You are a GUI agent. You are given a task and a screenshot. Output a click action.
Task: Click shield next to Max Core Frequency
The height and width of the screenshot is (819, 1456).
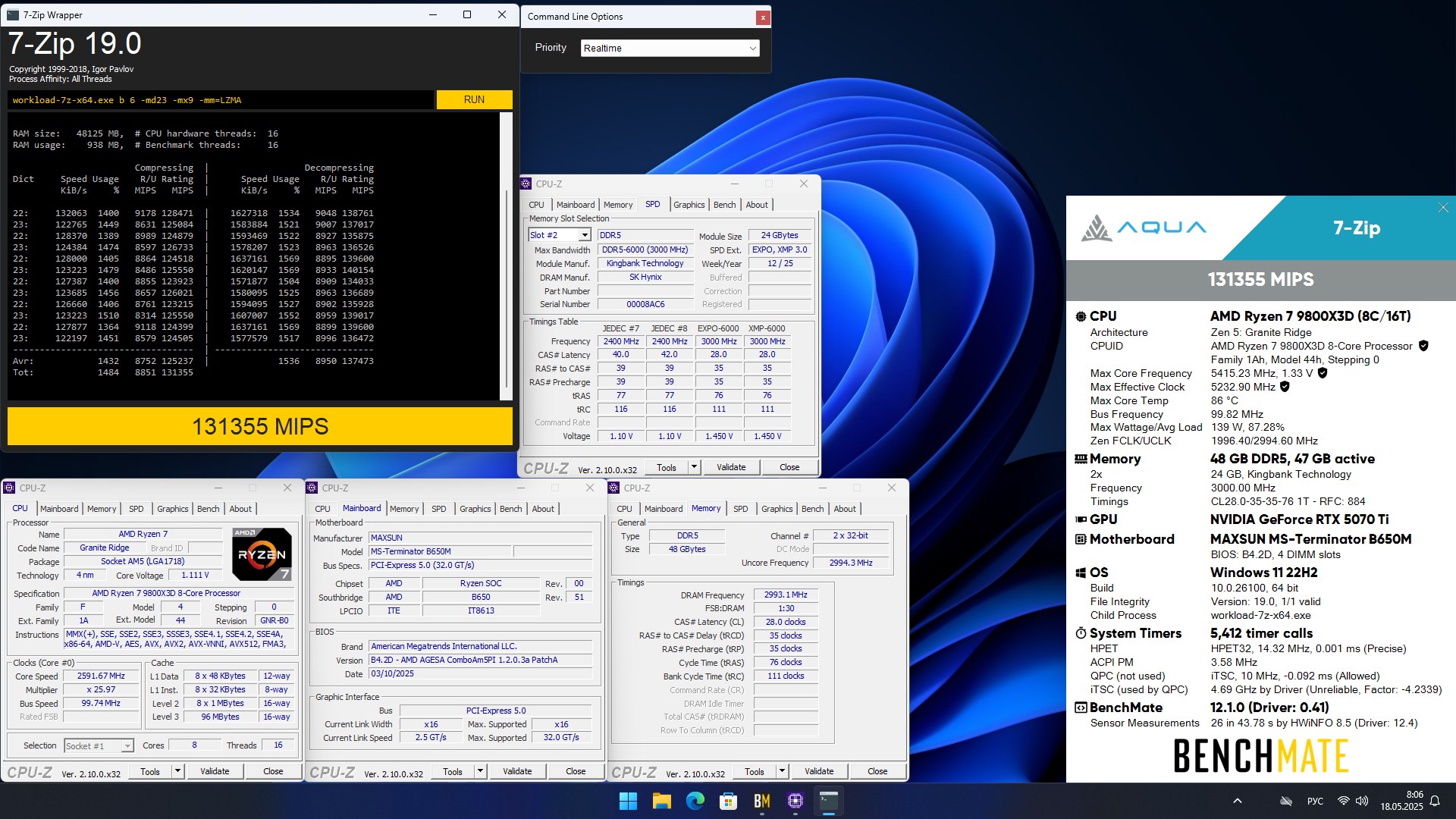coord(1323,373)
